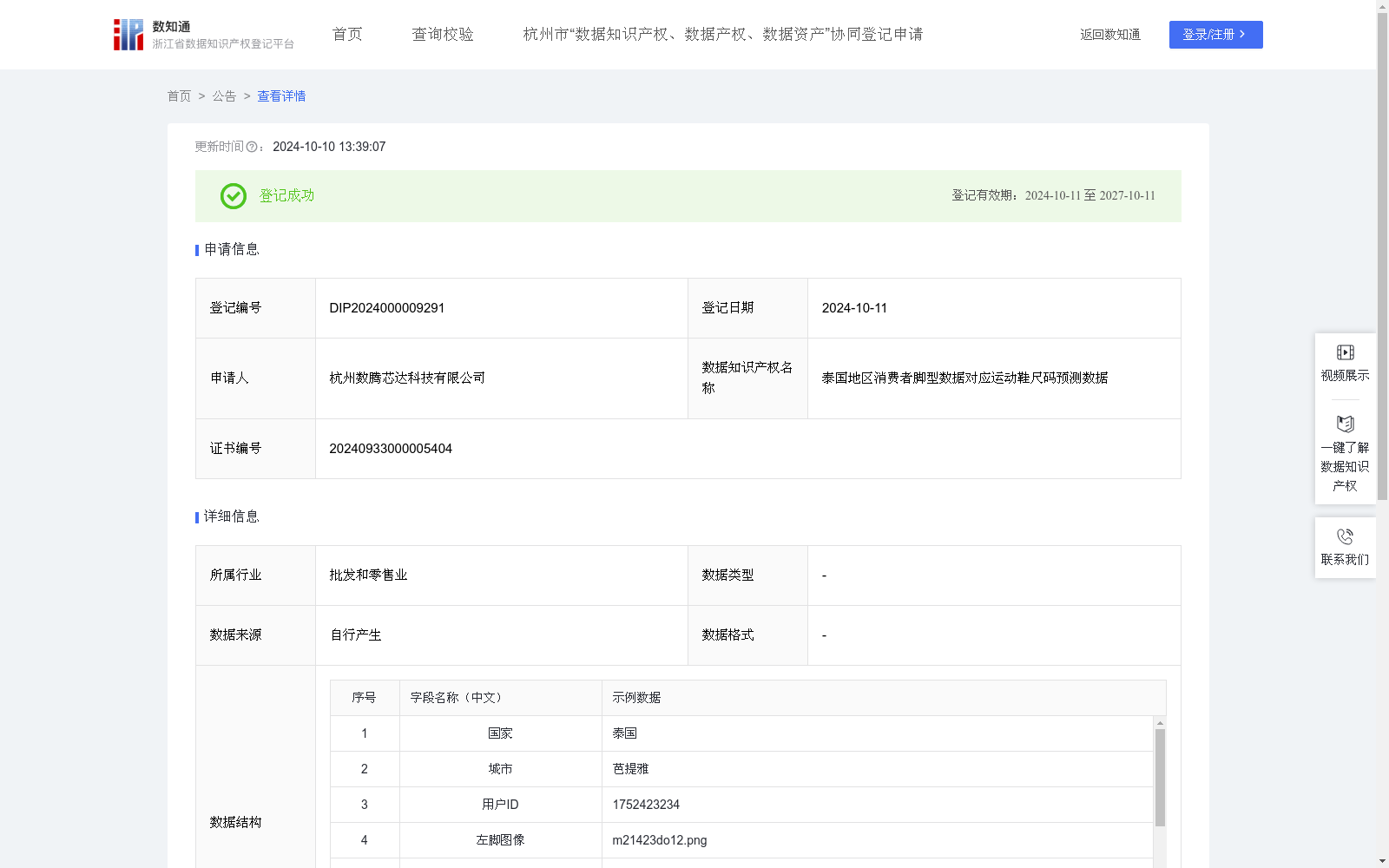The image size is (1389, 868).
Task: Open the 视频展示 video icon
Action: point(1345,352)
